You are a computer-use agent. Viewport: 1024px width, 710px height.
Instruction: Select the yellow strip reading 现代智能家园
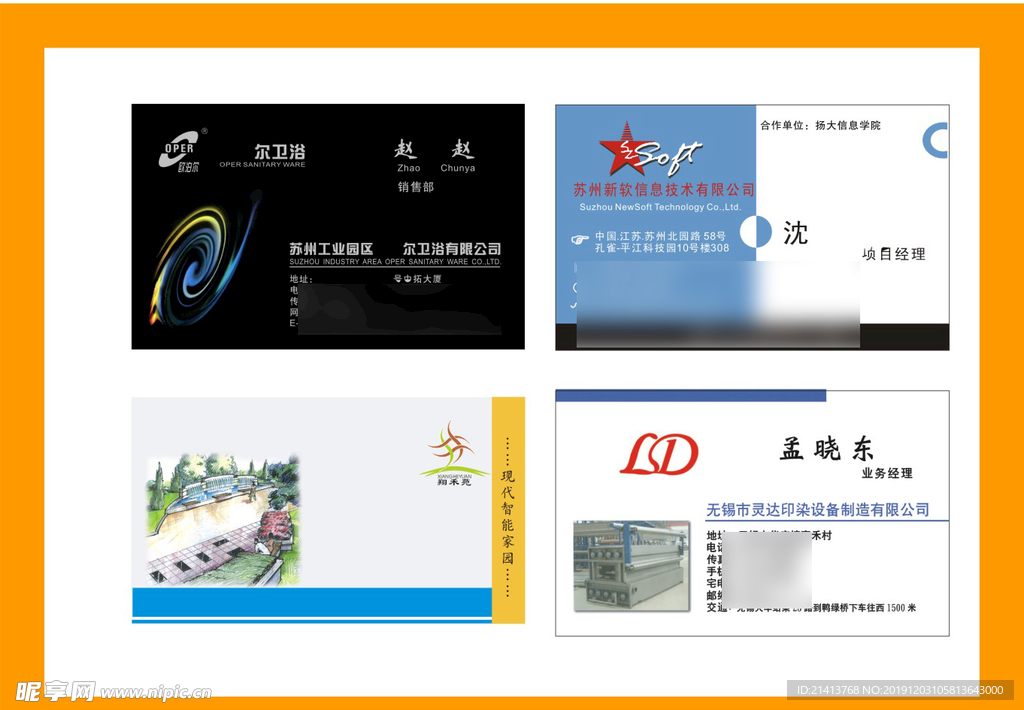tap(508, 510)
